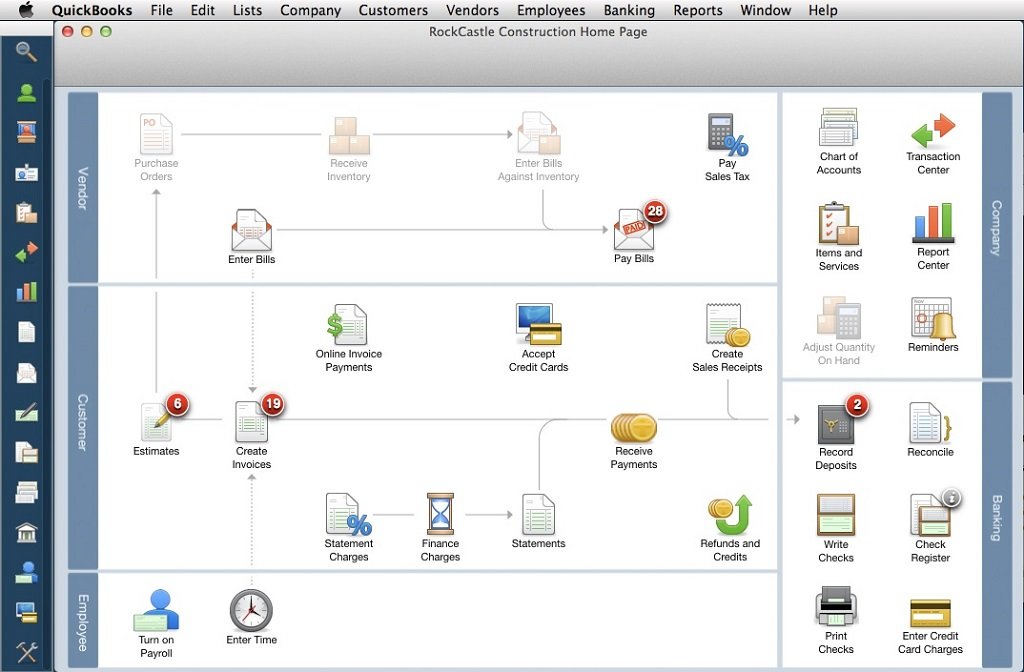The image size is (1024, 672).
Task: Open the Banking menu in menu bar
Action: pos(629,10)
